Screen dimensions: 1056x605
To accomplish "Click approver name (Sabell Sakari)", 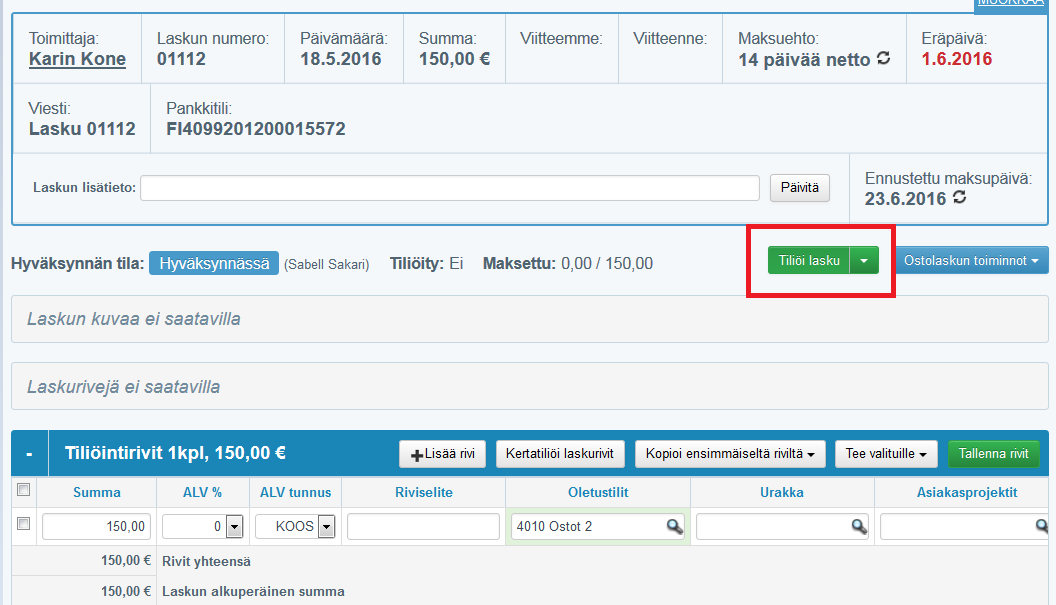I will pyautogui.click(x=327, y=265).
